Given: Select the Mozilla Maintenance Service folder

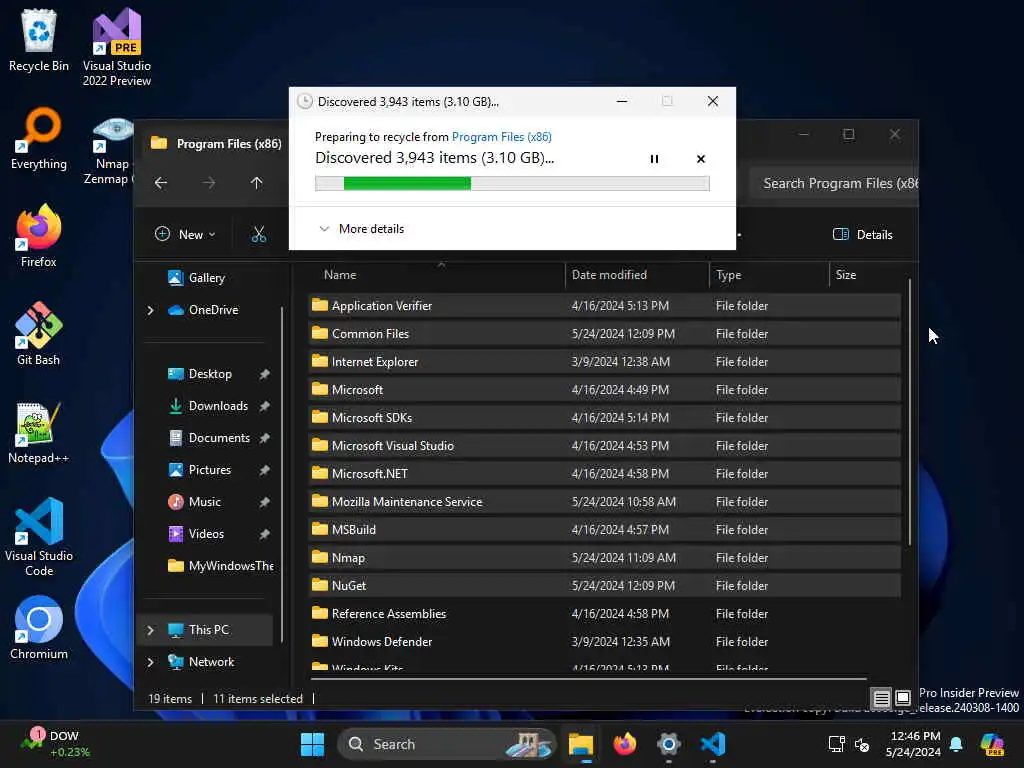Looking at the screenshot, I should click(x=604, y=502).
